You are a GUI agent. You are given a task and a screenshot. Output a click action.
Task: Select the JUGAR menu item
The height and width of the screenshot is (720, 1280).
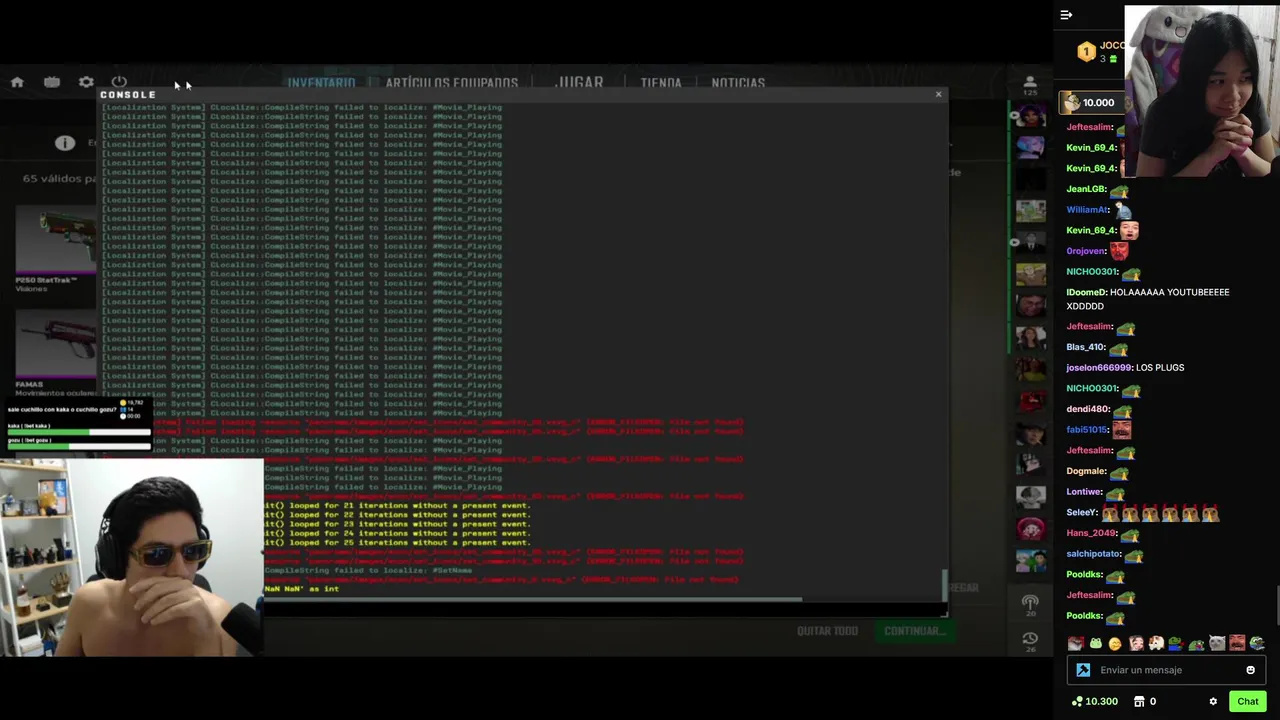coord(580,83)
